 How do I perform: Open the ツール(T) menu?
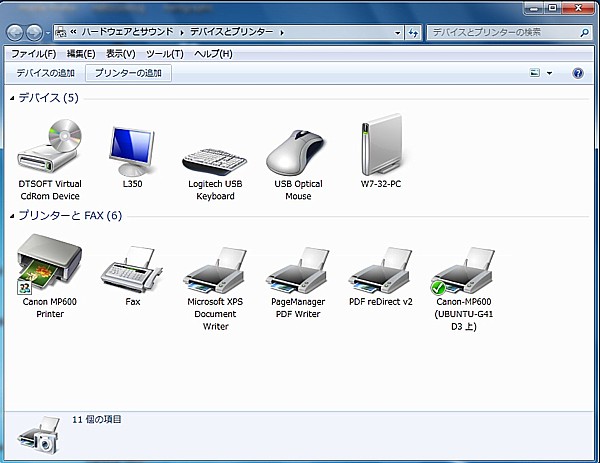click(165, 54)
